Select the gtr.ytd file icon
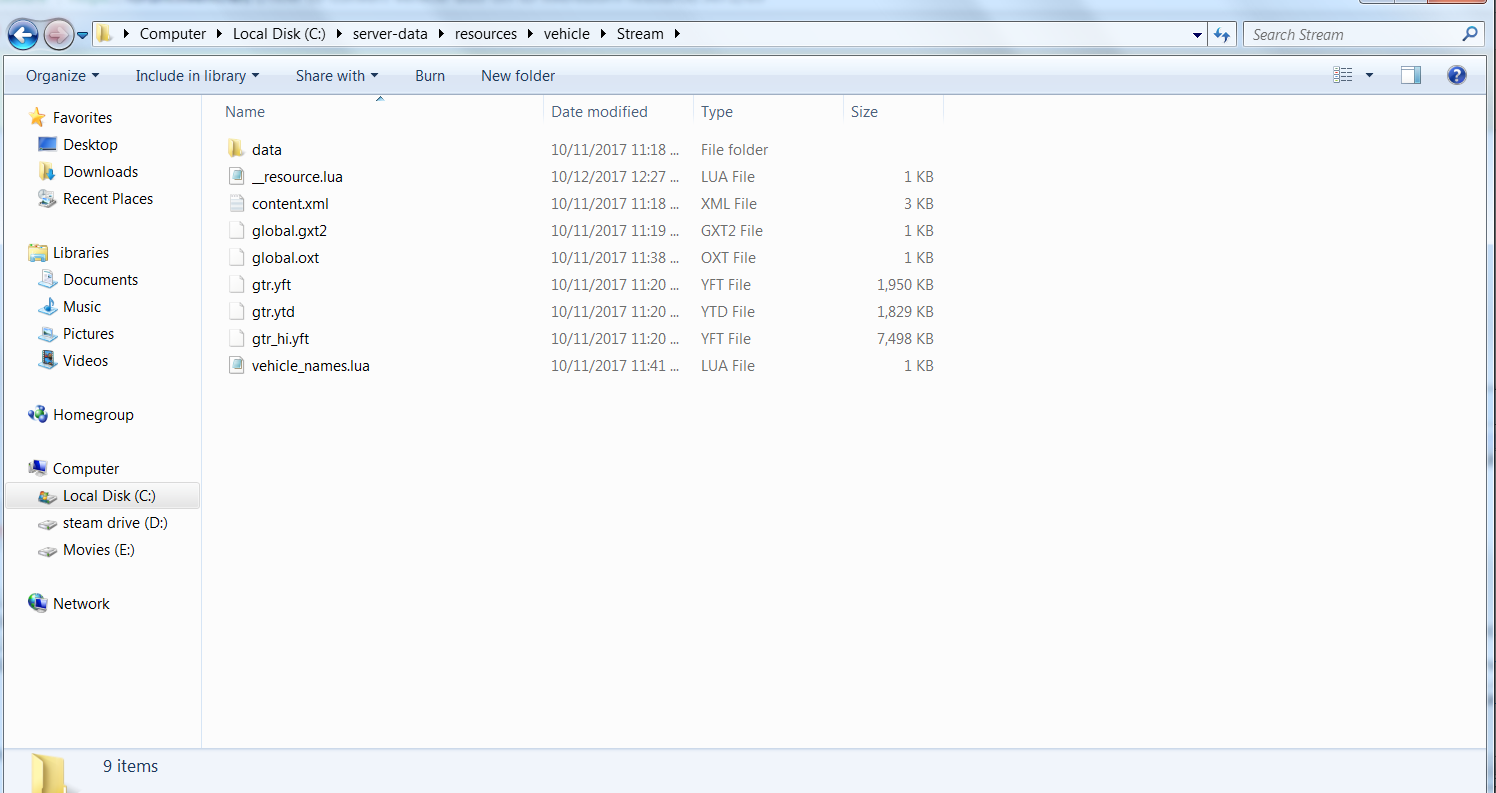The height and width of the screenshot is (793, 1496). click(236, 311)
